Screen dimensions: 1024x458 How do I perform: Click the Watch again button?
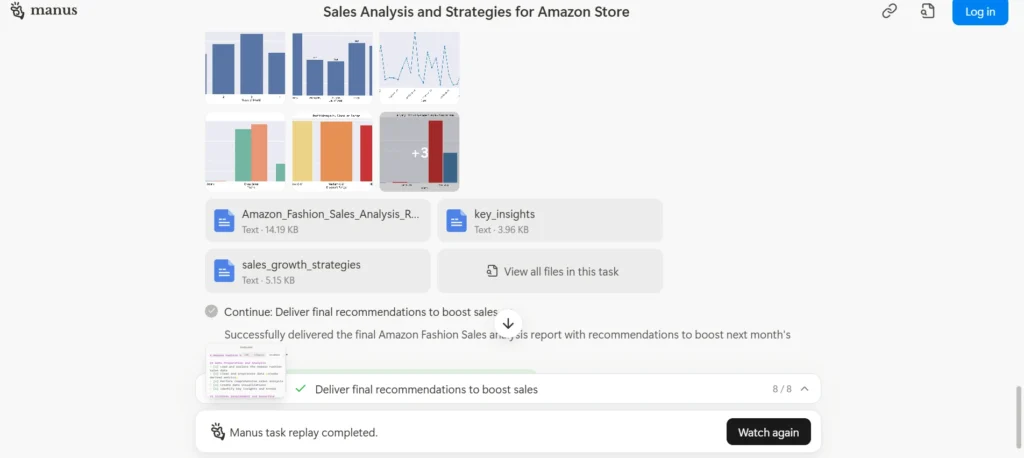[769, 432]
